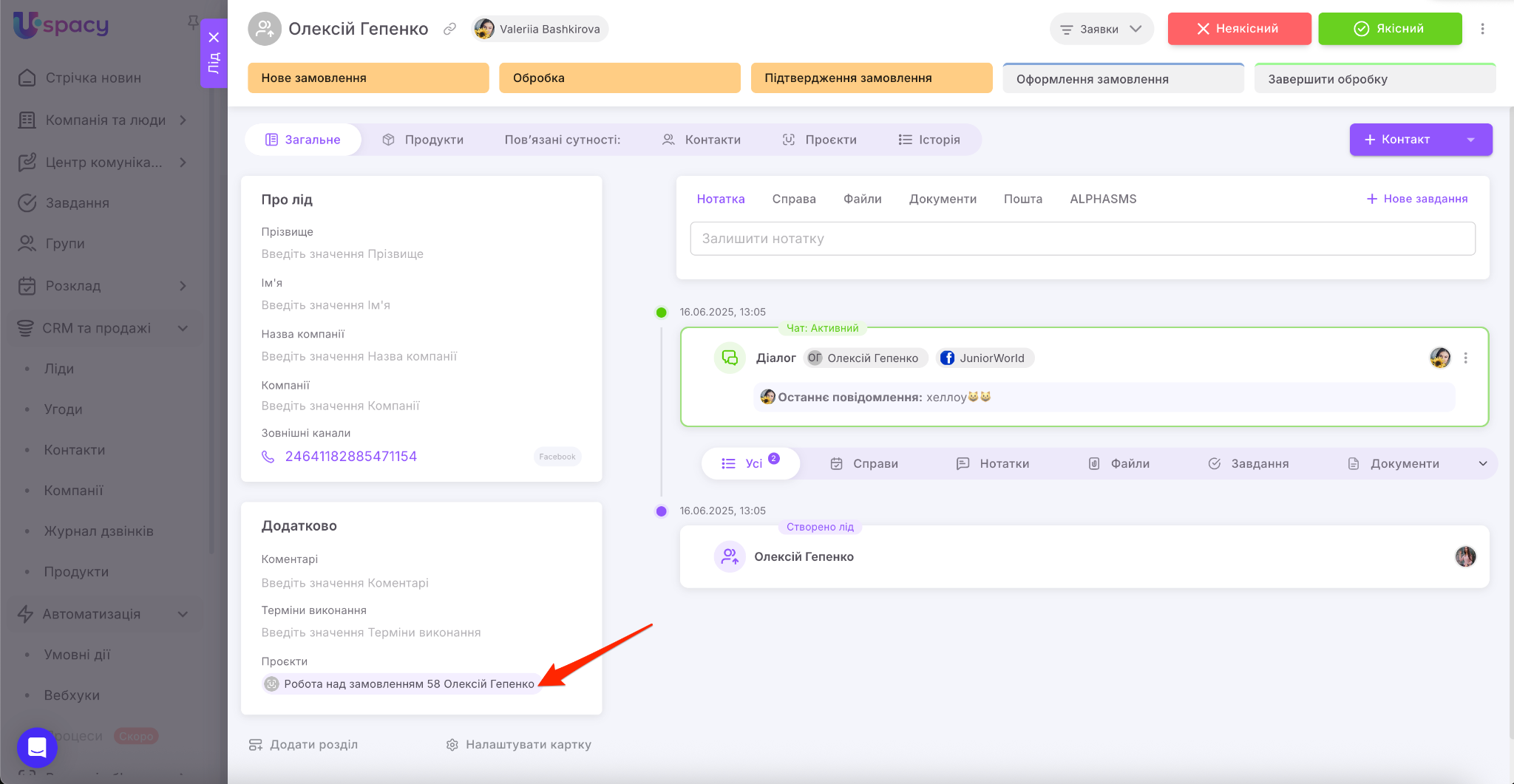Viewport: 1514px width, 784px height.
Task: Expand more timeline filters after Документи
Action: tap(1482, 464)
